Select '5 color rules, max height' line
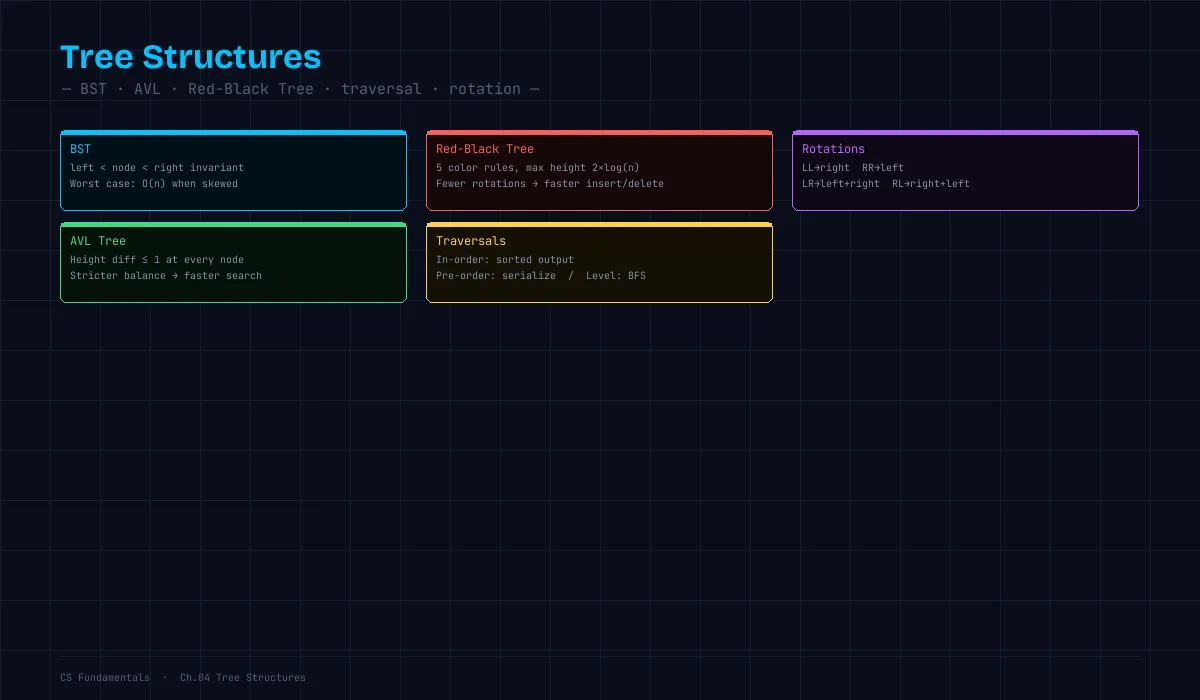The width and height of the screenshot is (1200, 700). pyautogui.click(x=538, y=168)
